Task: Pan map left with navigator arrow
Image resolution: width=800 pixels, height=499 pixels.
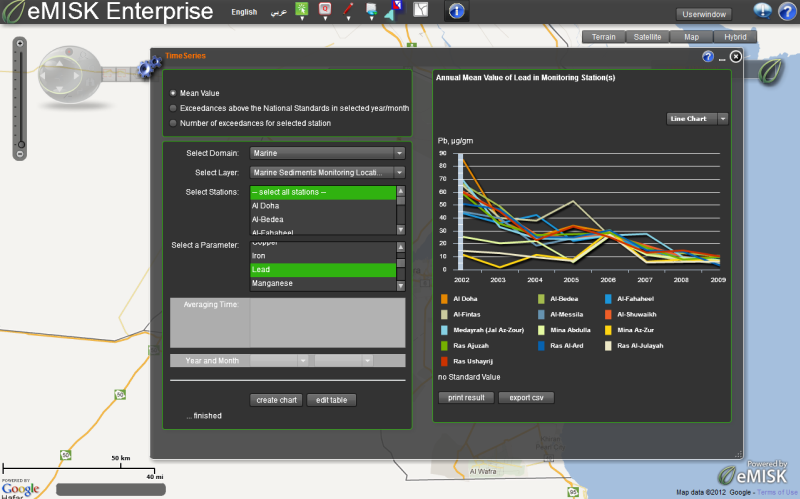Action: click(x=43, y=76)
